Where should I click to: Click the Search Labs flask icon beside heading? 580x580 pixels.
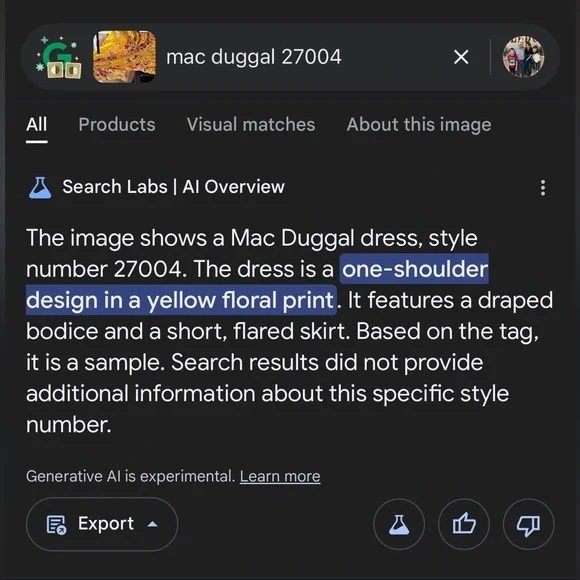point(40,188)
